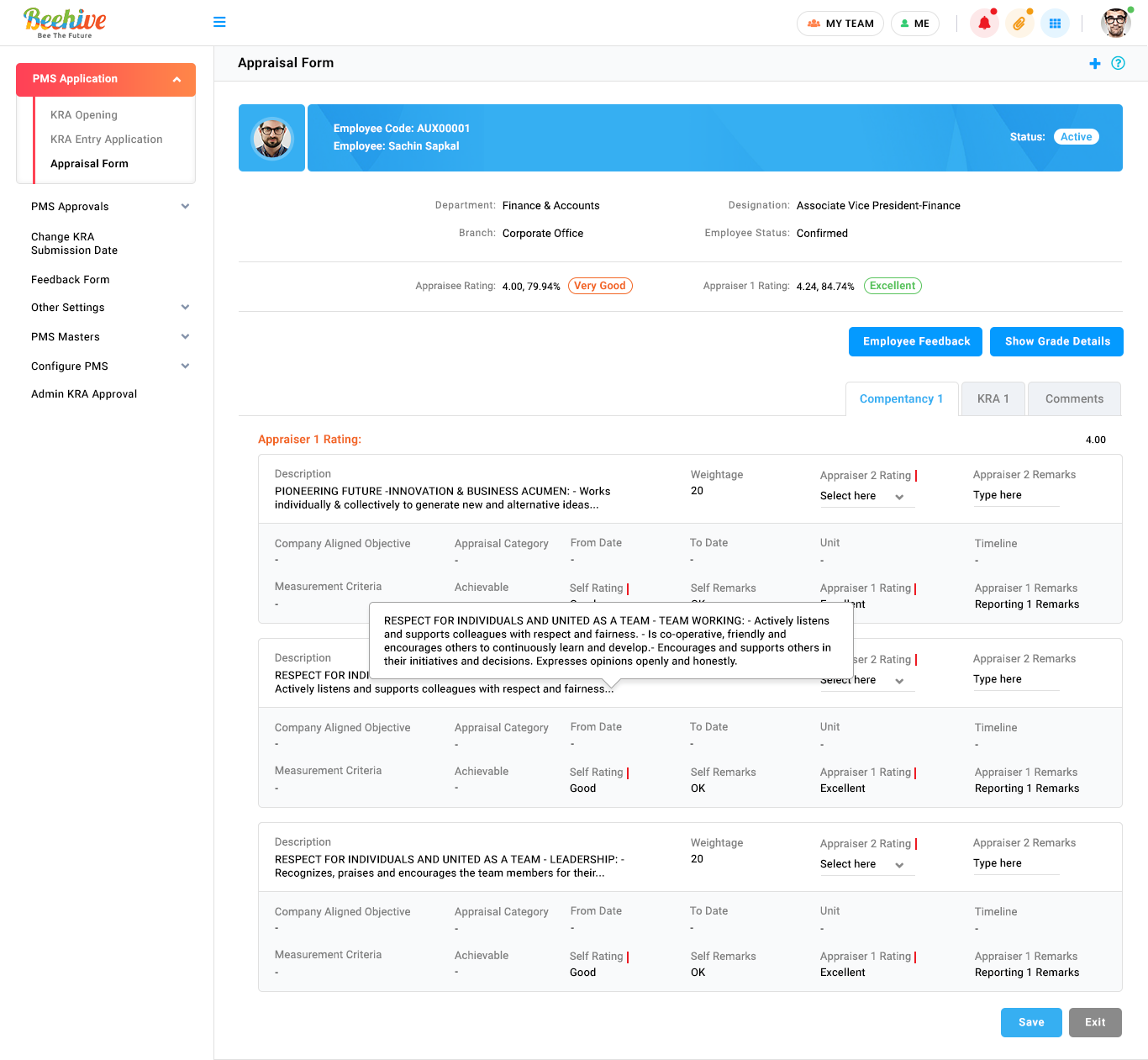Click the blue plus add icon
The height and width of the screenshot is (1060, 1148).
pyautogui.click(x=1094, y=64)
